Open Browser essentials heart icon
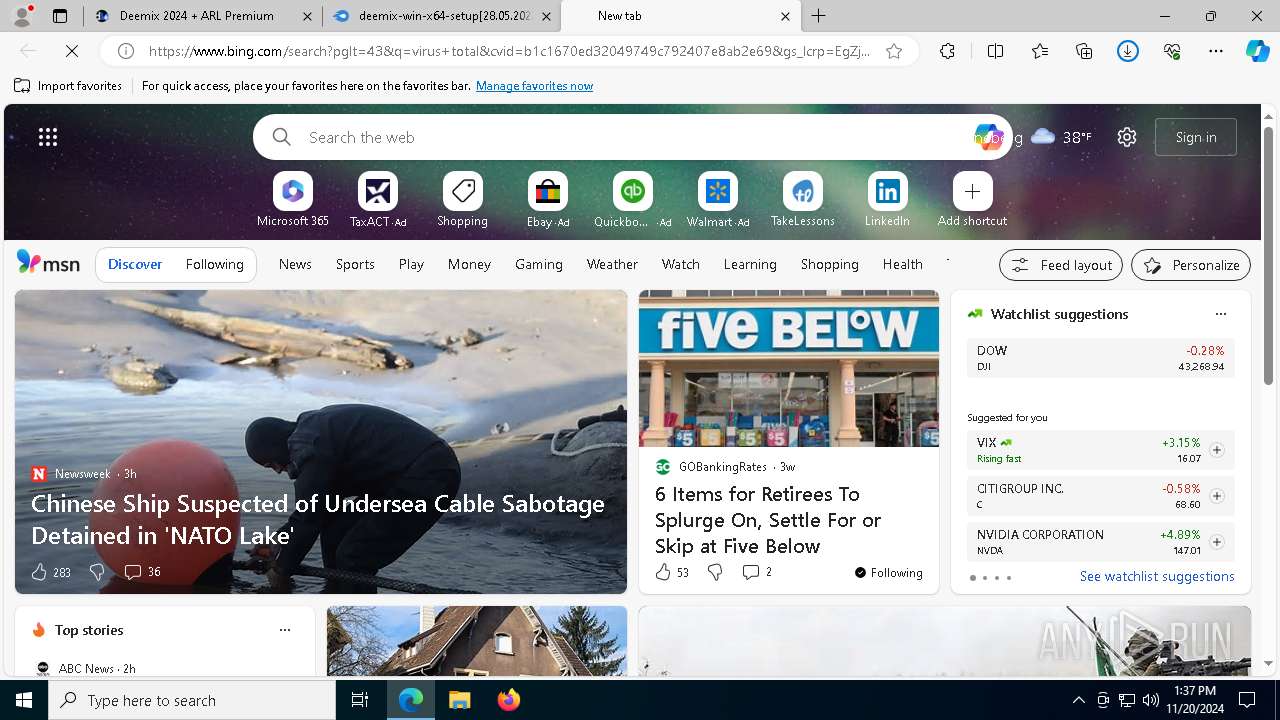1280x720 pixels. point(1172,50)
